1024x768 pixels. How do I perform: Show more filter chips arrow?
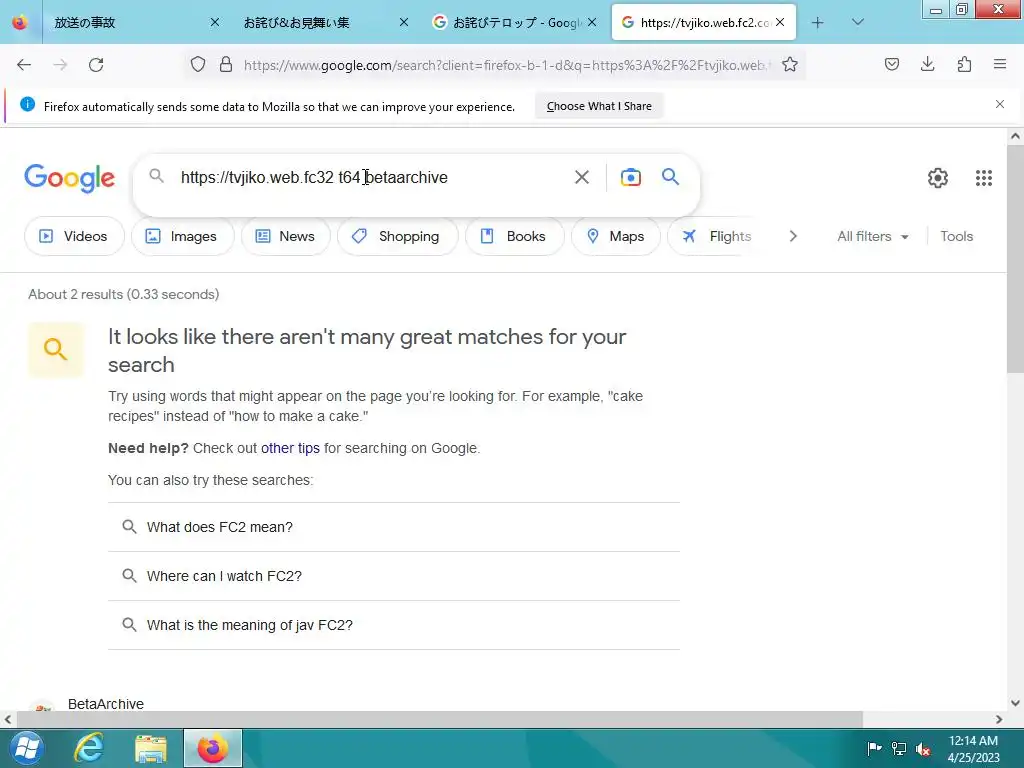pos(793,236)
